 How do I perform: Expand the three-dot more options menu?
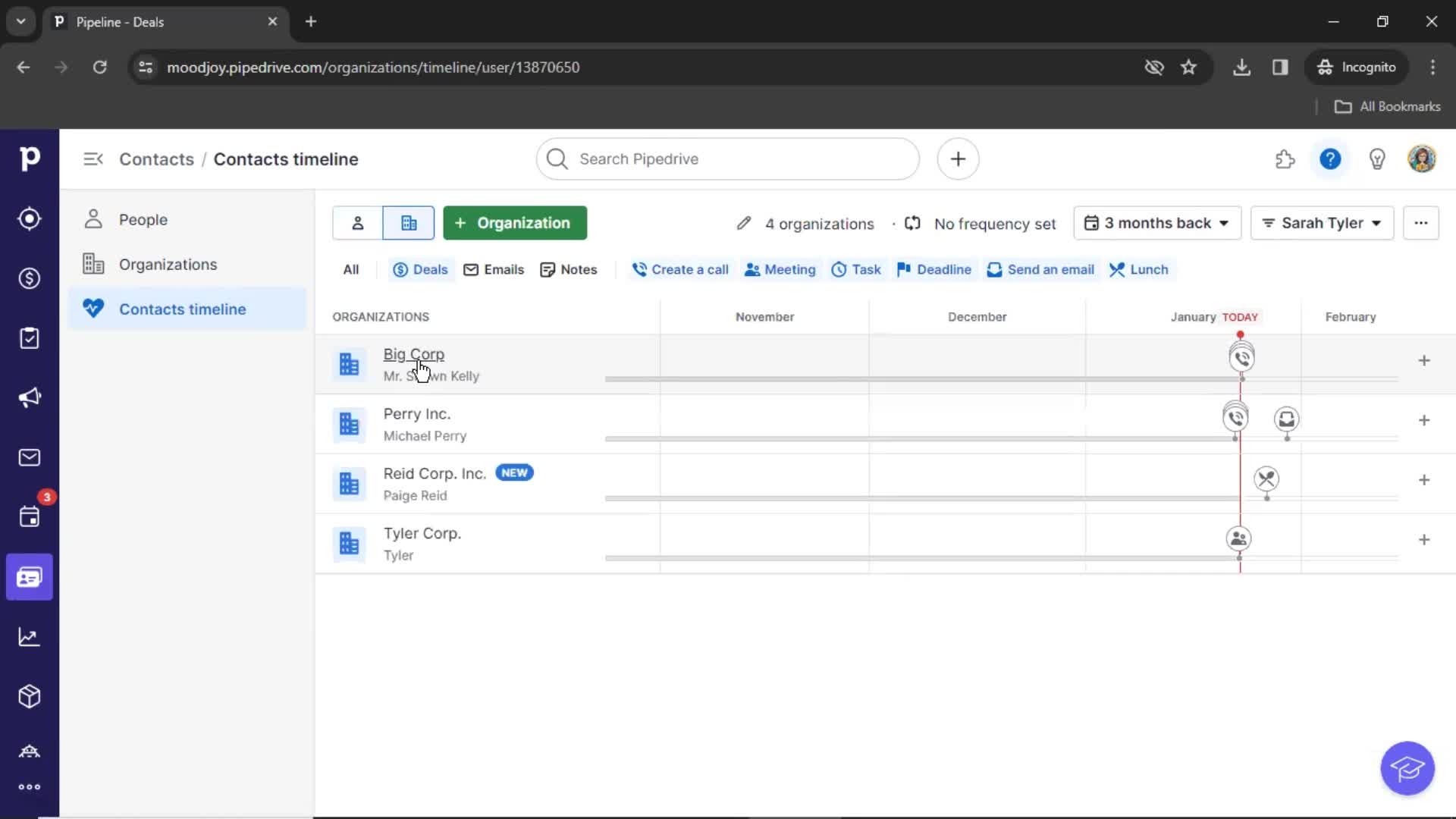pyautogui.click(x=1421, y=222)
